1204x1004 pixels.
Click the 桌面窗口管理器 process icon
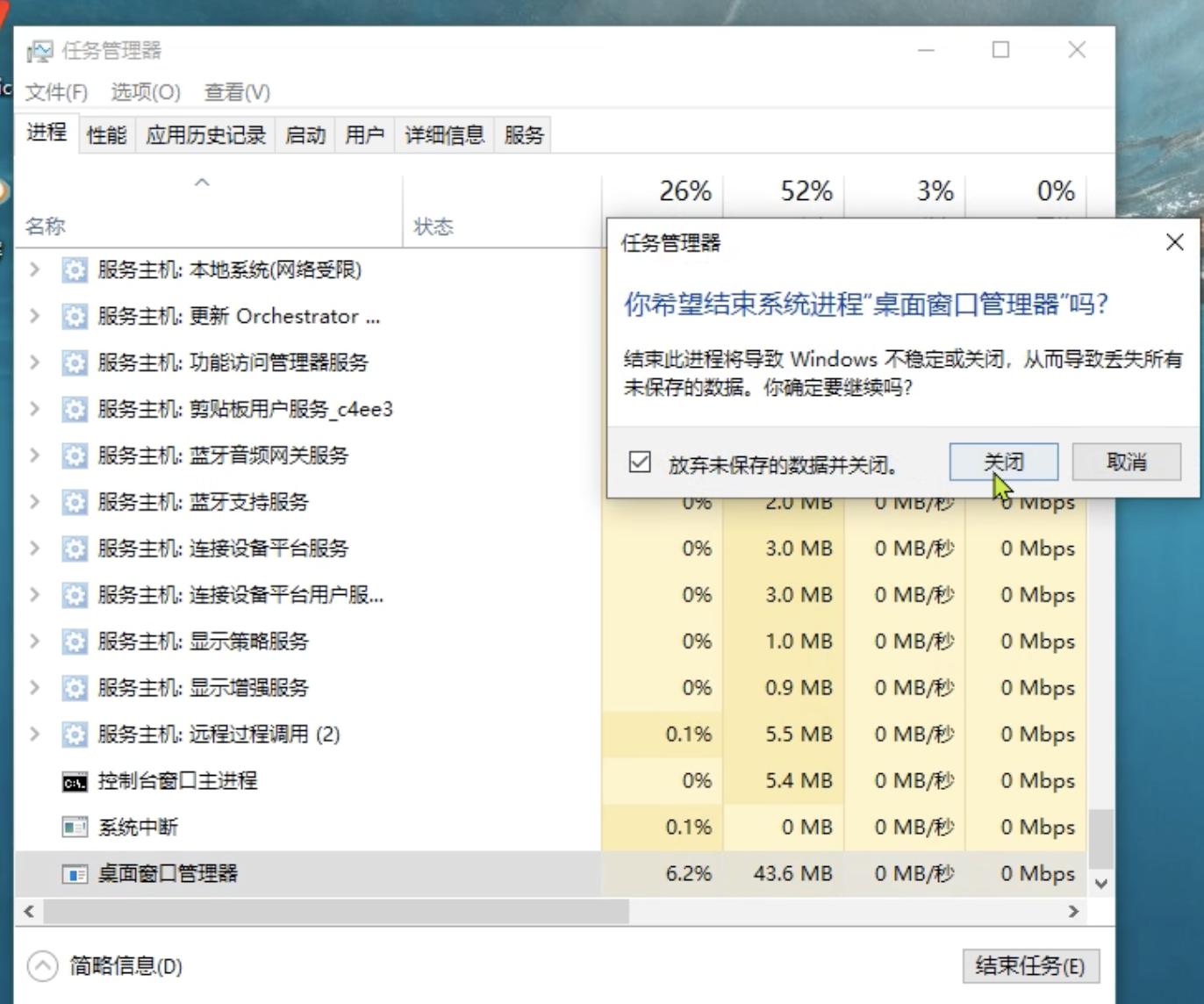pyautogui.click(x=75, y=873)
